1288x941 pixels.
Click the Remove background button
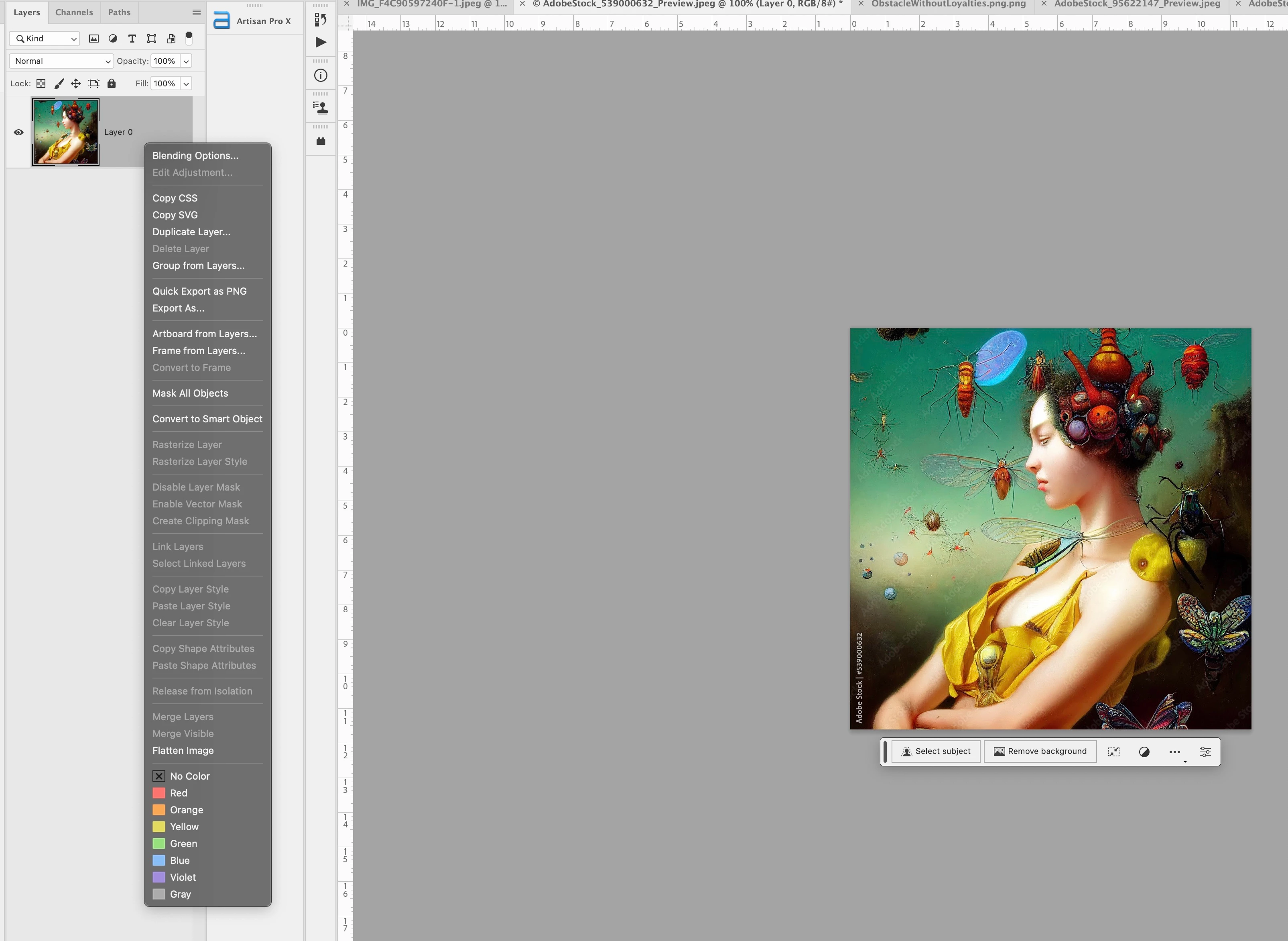point(1040,752)
